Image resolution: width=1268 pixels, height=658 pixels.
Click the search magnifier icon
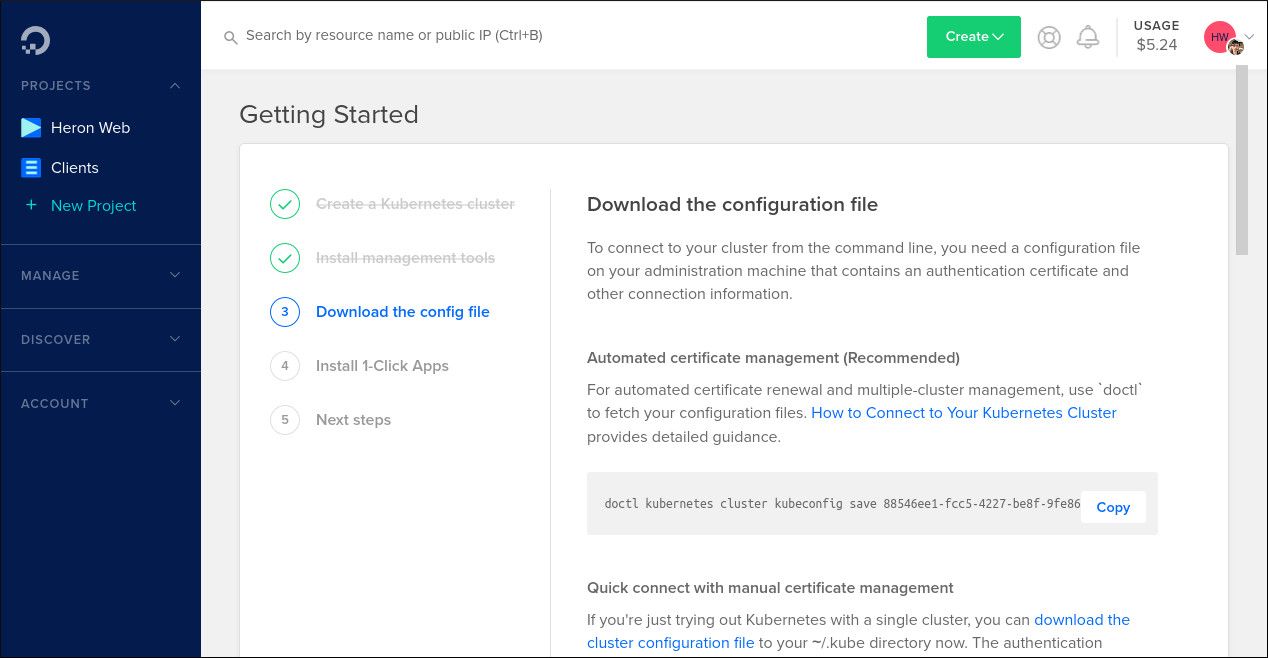coord(231,37)
